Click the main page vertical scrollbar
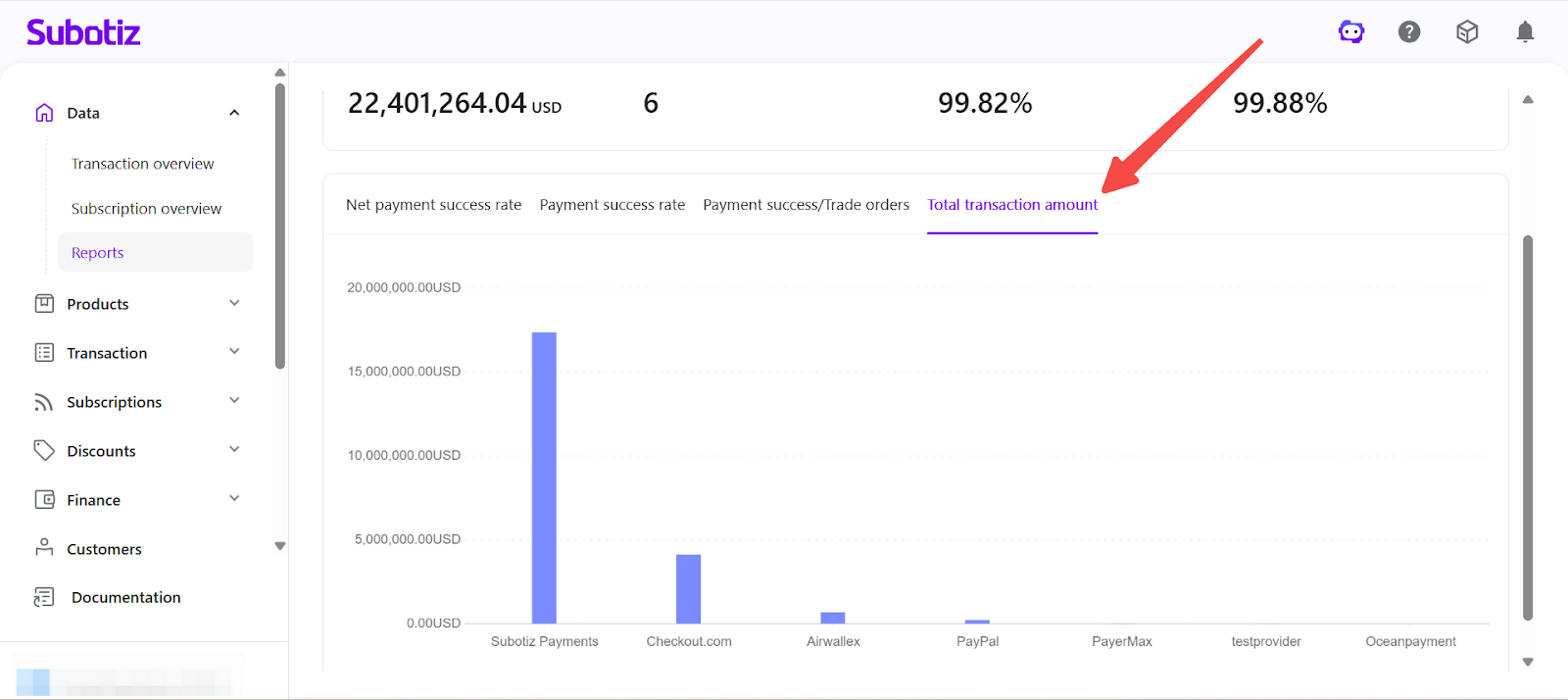Image resolution: width=1568 pixels, height=700 pixels. [x=1527, y=426]
